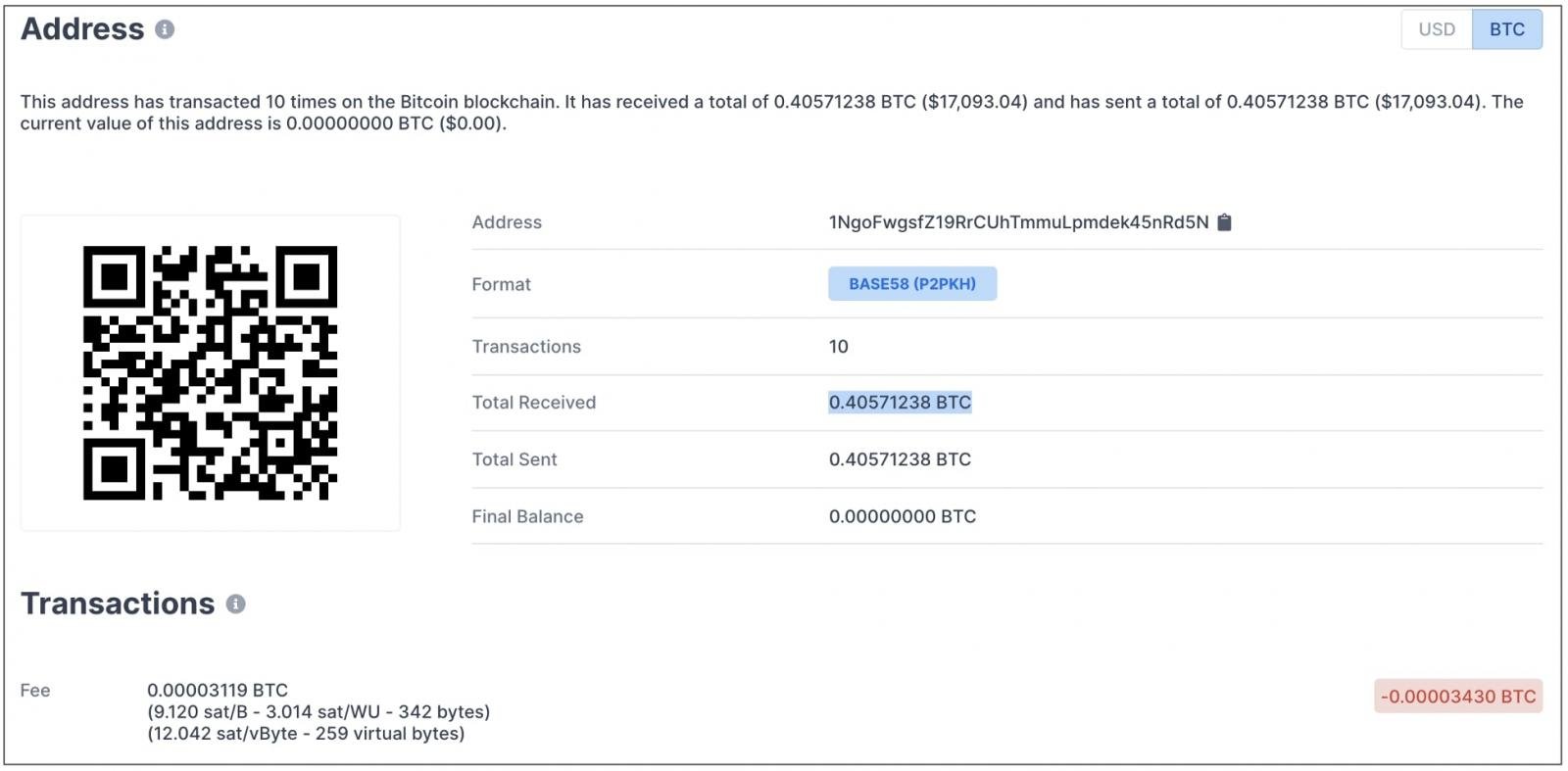
Task: Click the Final Balance 0.00000000 BTC value
Action: pos(902,516)
